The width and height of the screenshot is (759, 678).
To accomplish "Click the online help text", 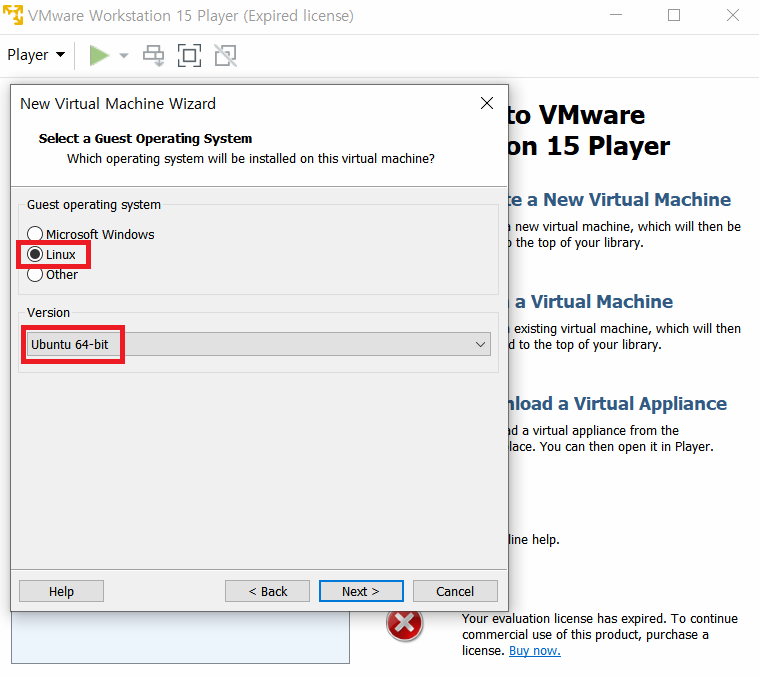I will 534,540.
